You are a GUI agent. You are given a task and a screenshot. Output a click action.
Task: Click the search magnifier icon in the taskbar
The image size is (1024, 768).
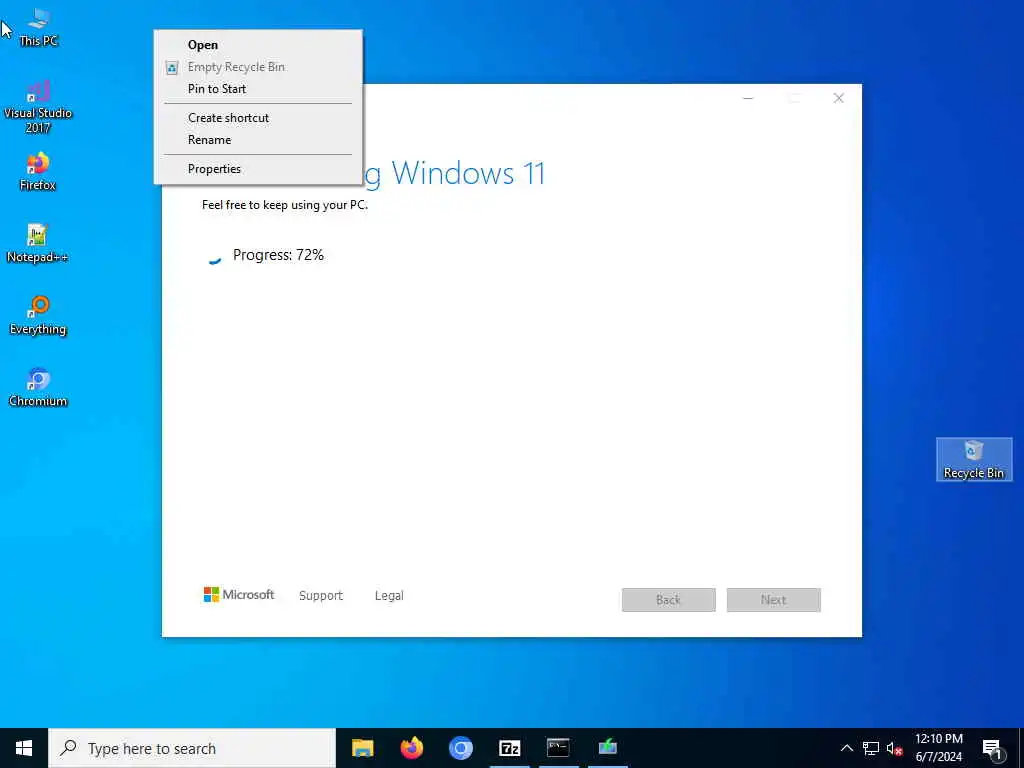click(x=68, y=748)
